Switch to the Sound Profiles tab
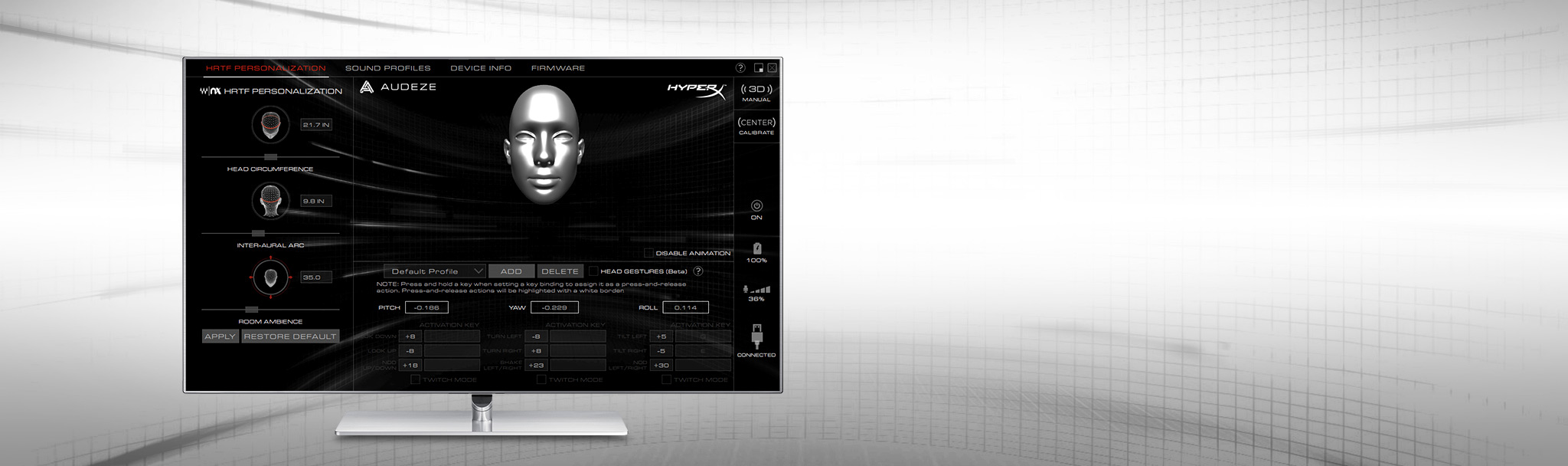 click(x=387, y=68)
